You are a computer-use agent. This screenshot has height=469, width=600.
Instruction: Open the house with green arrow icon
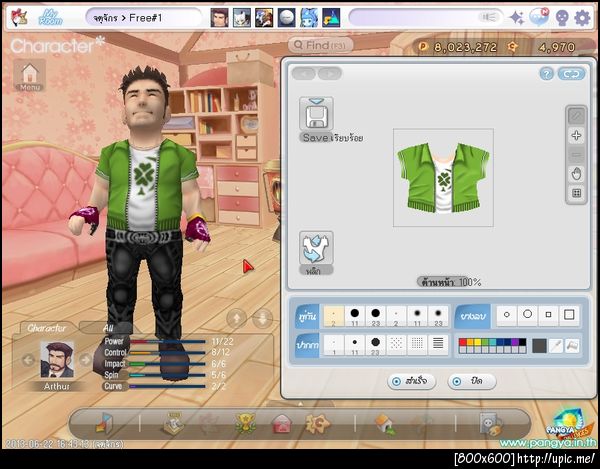pos(385,424)
